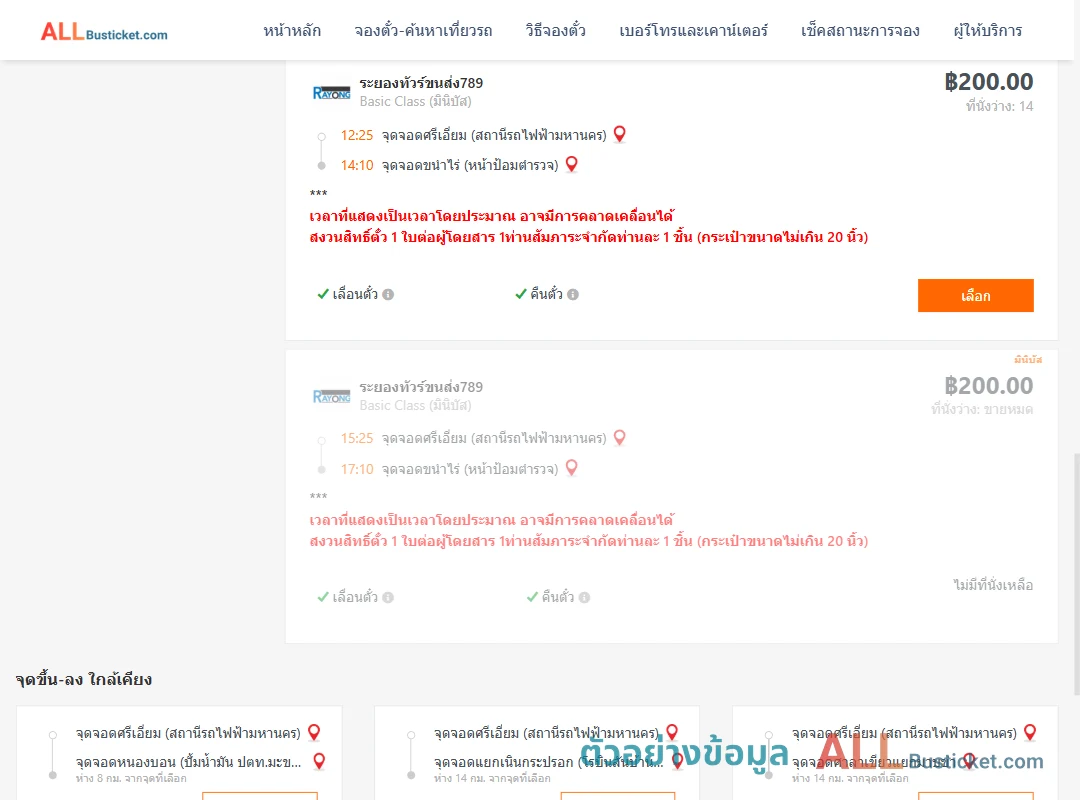Viewport: 1080px width, 800px height.
Task: Show map pin for 17:10 arrival stop
Action: coord(572,469)
